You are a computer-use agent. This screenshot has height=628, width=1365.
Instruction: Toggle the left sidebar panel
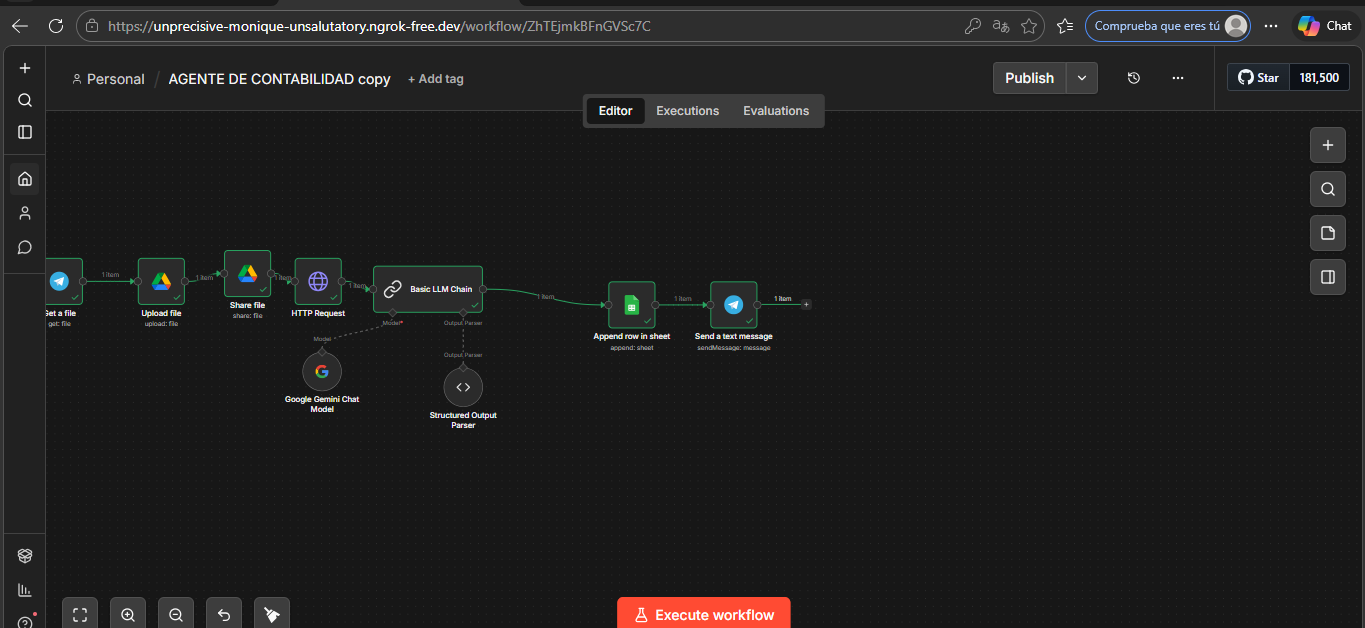coord(25,132)
